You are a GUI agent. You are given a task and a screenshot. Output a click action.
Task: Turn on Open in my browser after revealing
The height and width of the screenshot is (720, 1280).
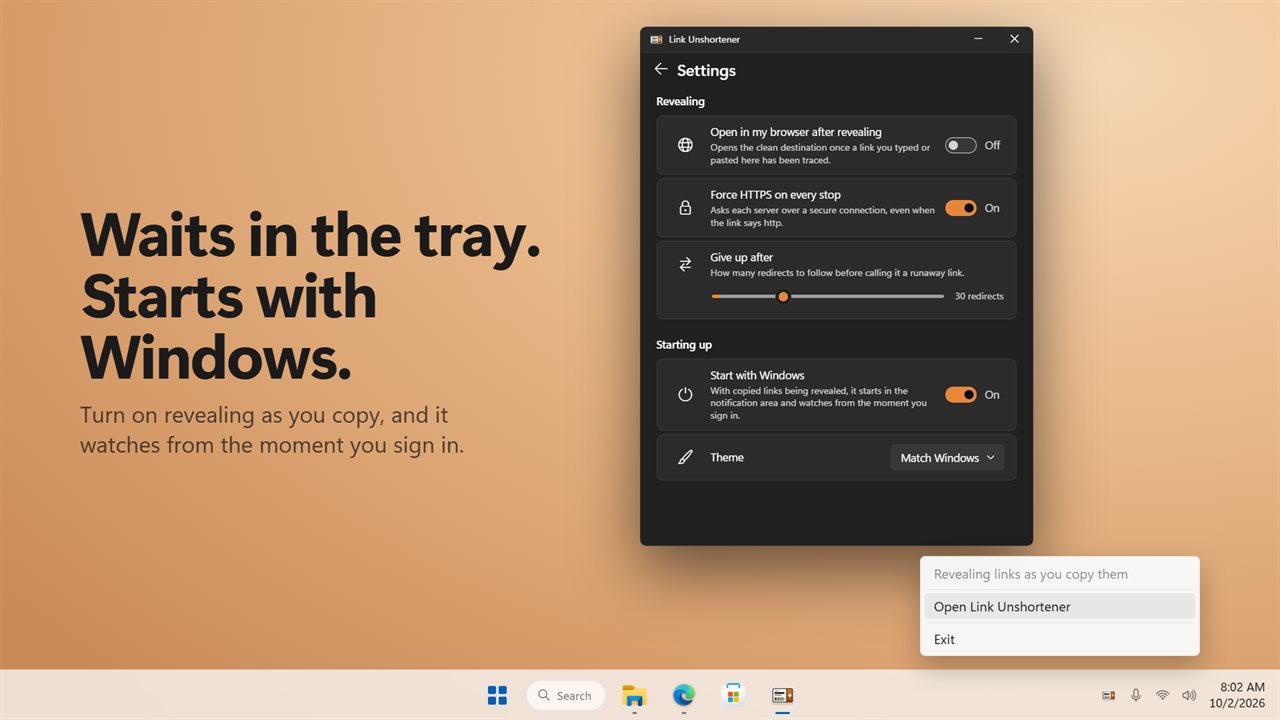961,145
